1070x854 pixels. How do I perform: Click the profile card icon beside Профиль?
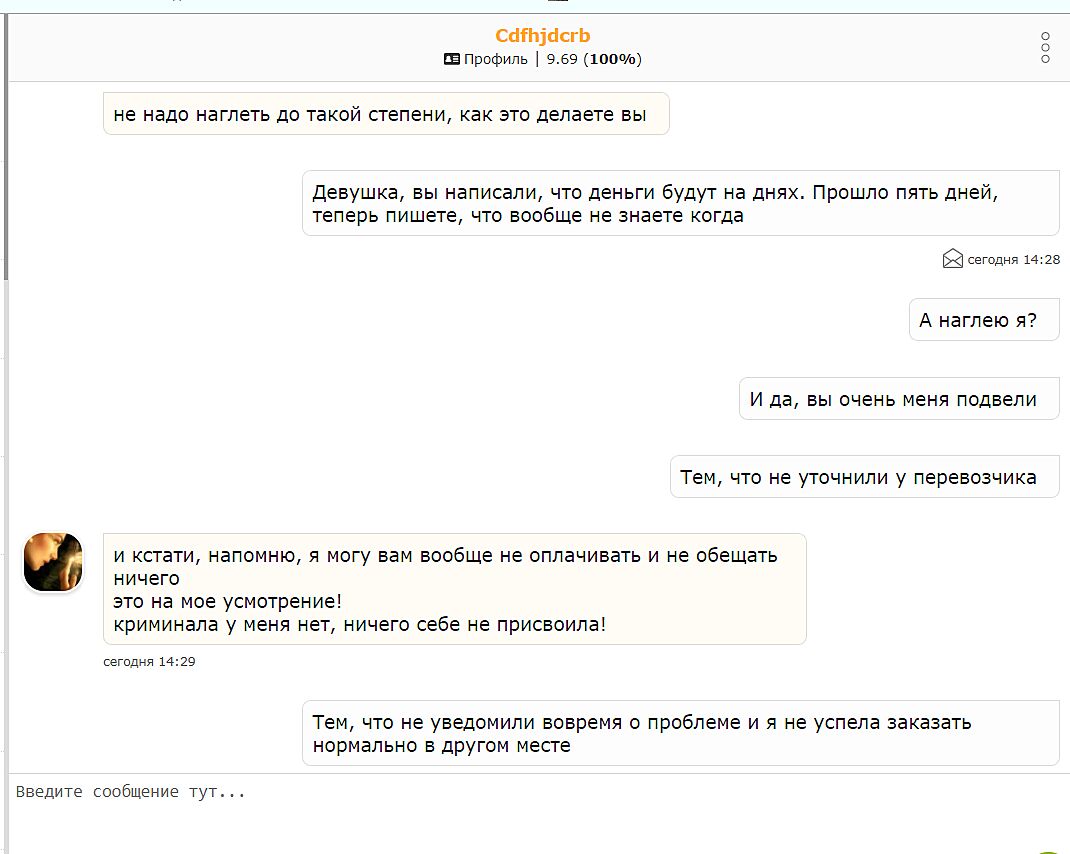tap(452, 59)
